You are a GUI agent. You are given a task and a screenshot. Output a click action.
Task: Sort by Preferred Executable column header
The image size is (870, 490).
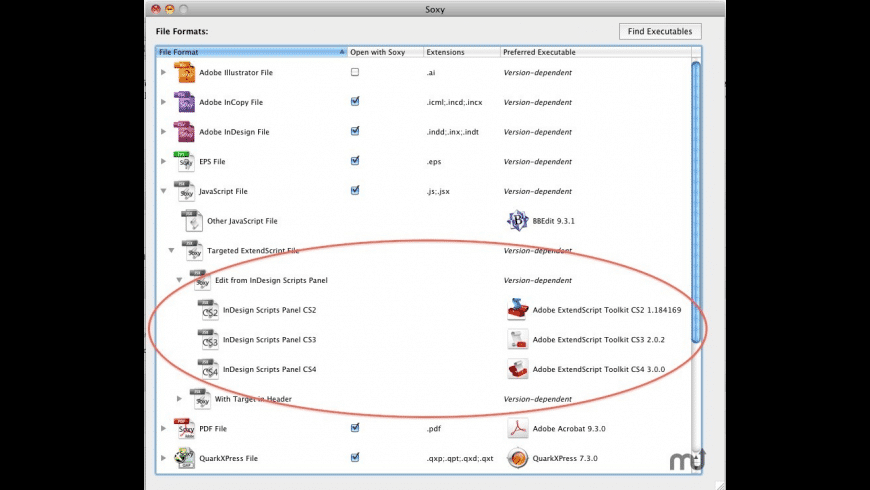tap(596, 52)
